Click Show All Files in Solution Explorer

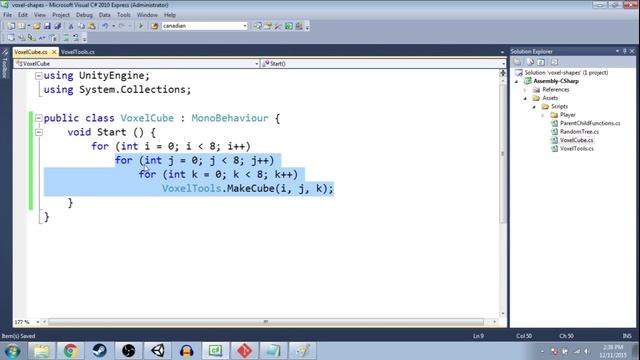(x=530, y=62)
